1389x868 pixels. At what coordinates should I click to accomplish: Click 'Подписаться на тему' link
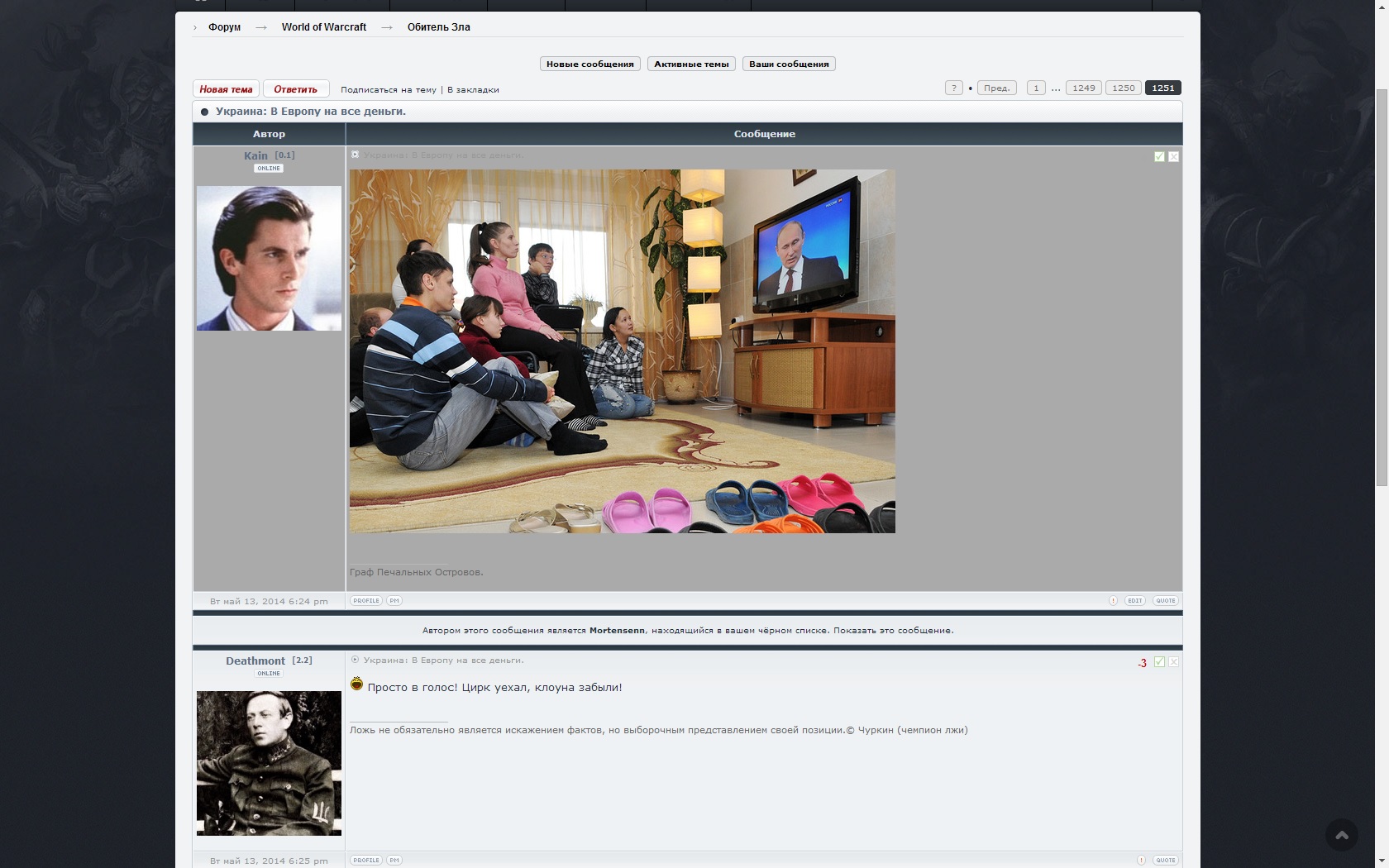coord(388,90)
